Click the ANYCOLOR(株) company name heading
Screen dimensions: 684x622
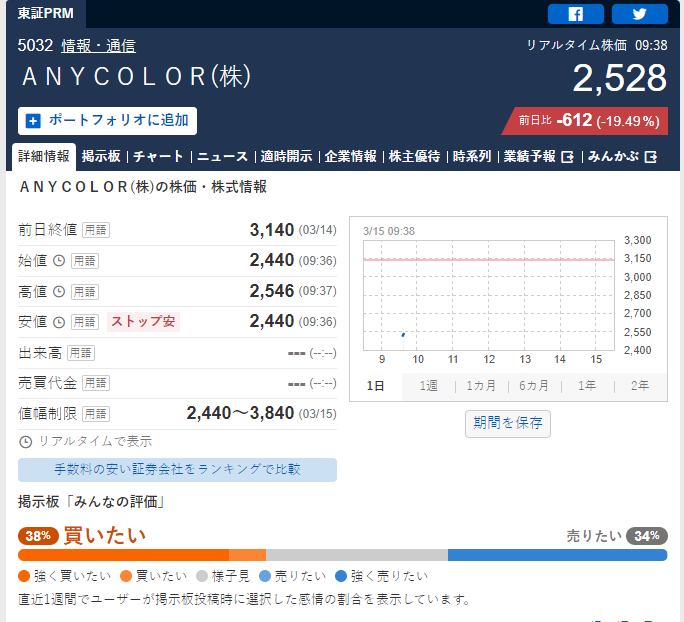[137, 76]
